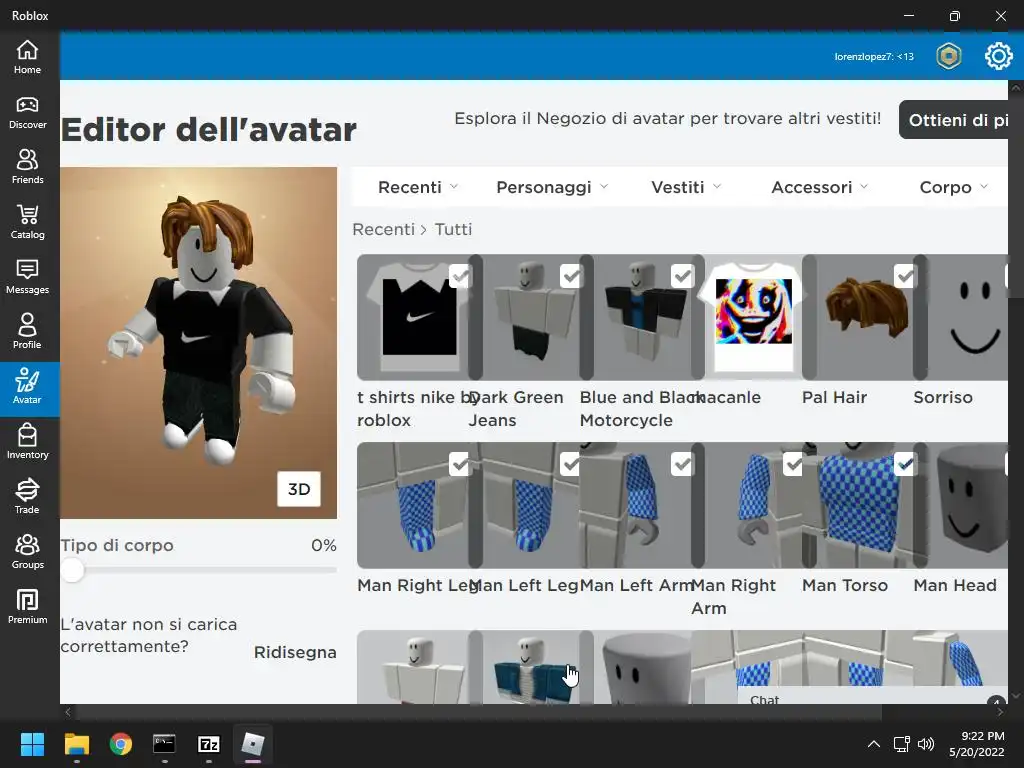Uncheck the Dark Green Jeans checkbox
Screen dimensions: 1024x768
tap(571, 276)
